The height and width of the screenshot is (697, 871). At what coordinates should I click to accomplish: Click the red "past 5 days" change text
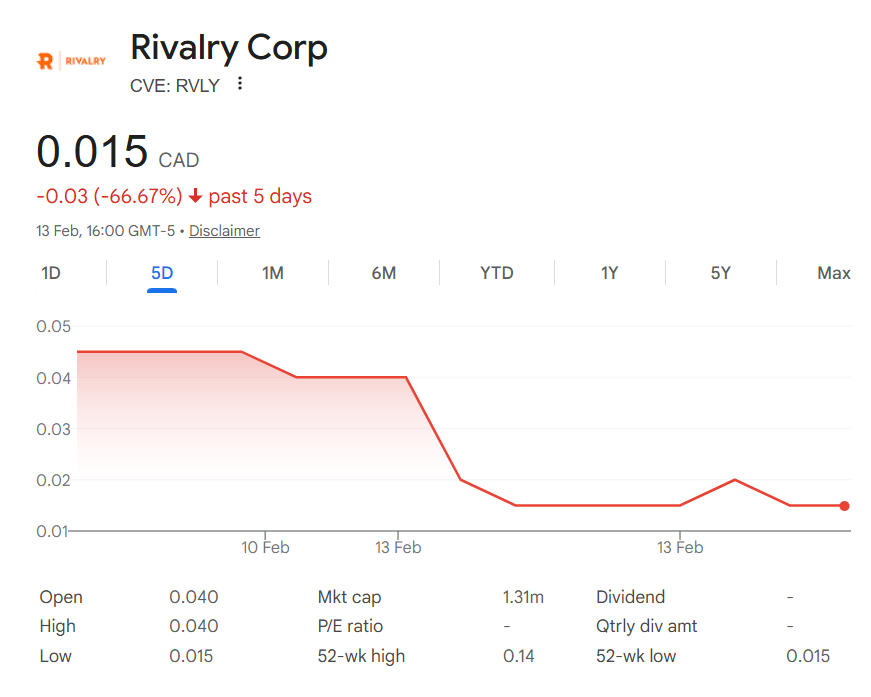(x=261, y=196)
